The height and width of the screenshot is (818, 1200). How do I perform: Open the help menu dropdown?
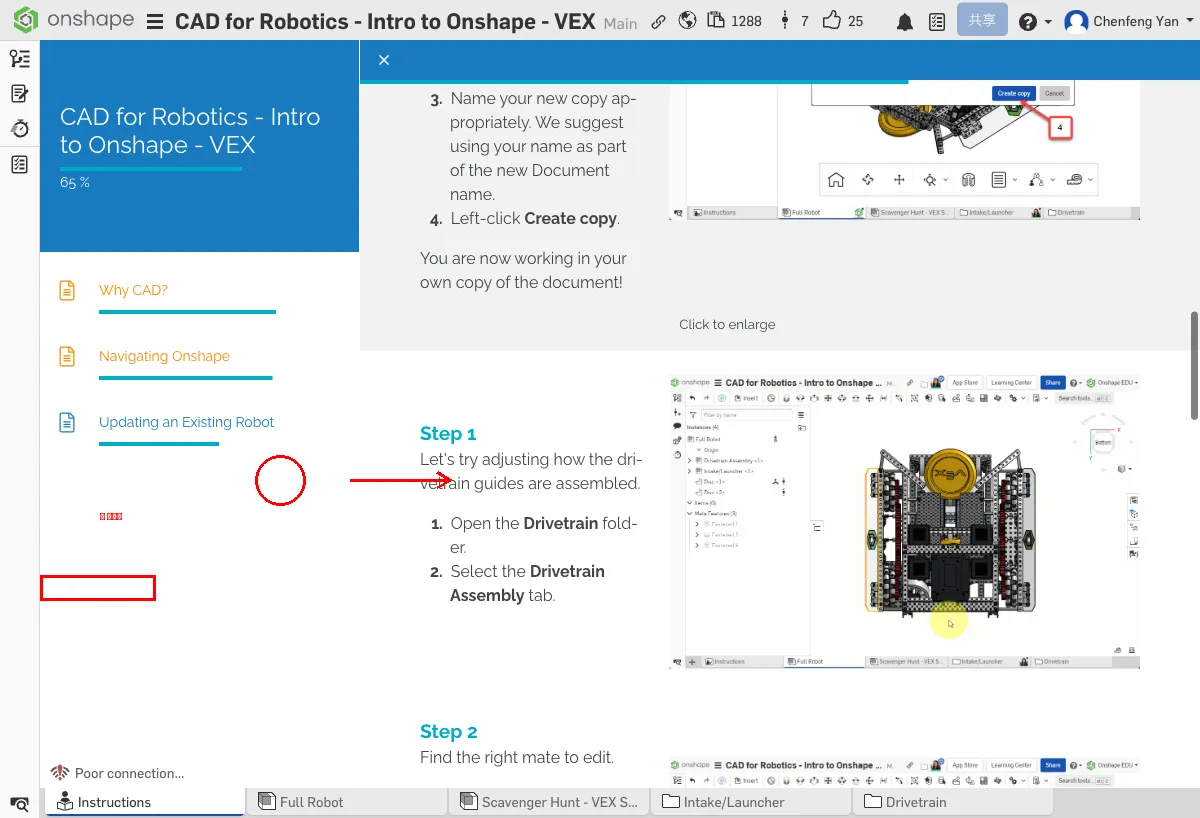[x=1034, y=21]
